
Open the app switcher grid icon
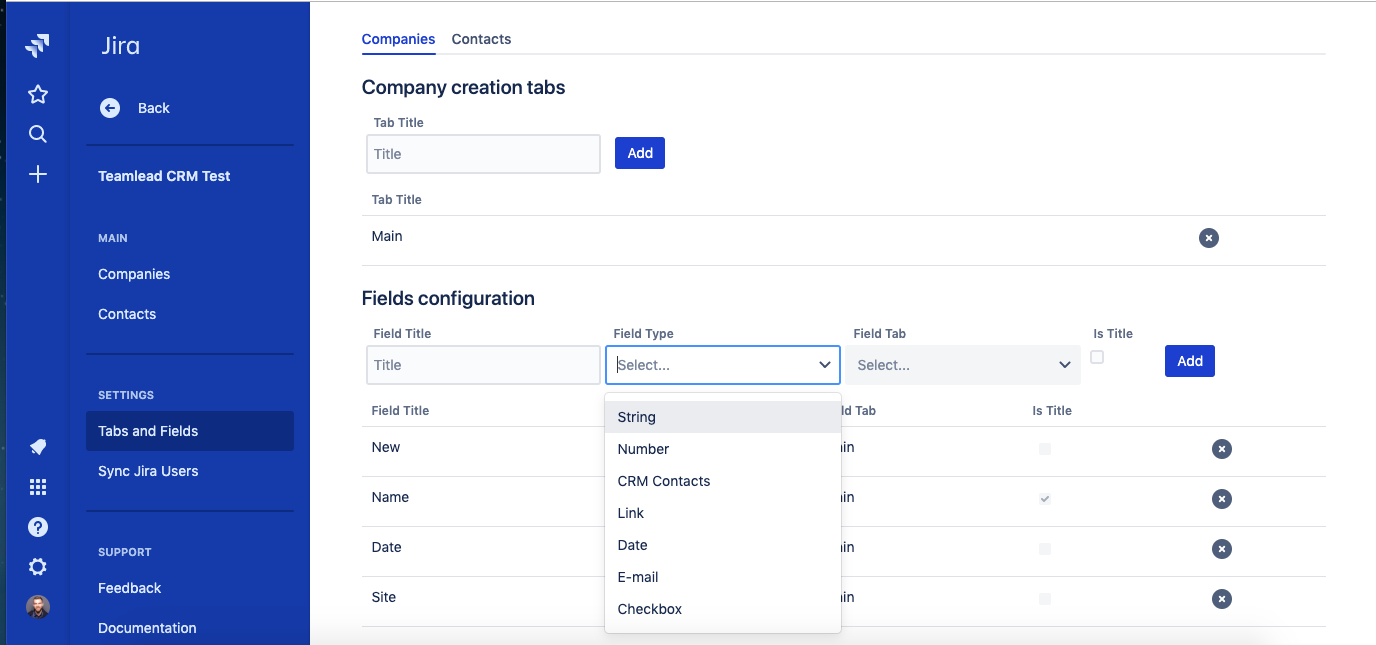pos(38,487)
